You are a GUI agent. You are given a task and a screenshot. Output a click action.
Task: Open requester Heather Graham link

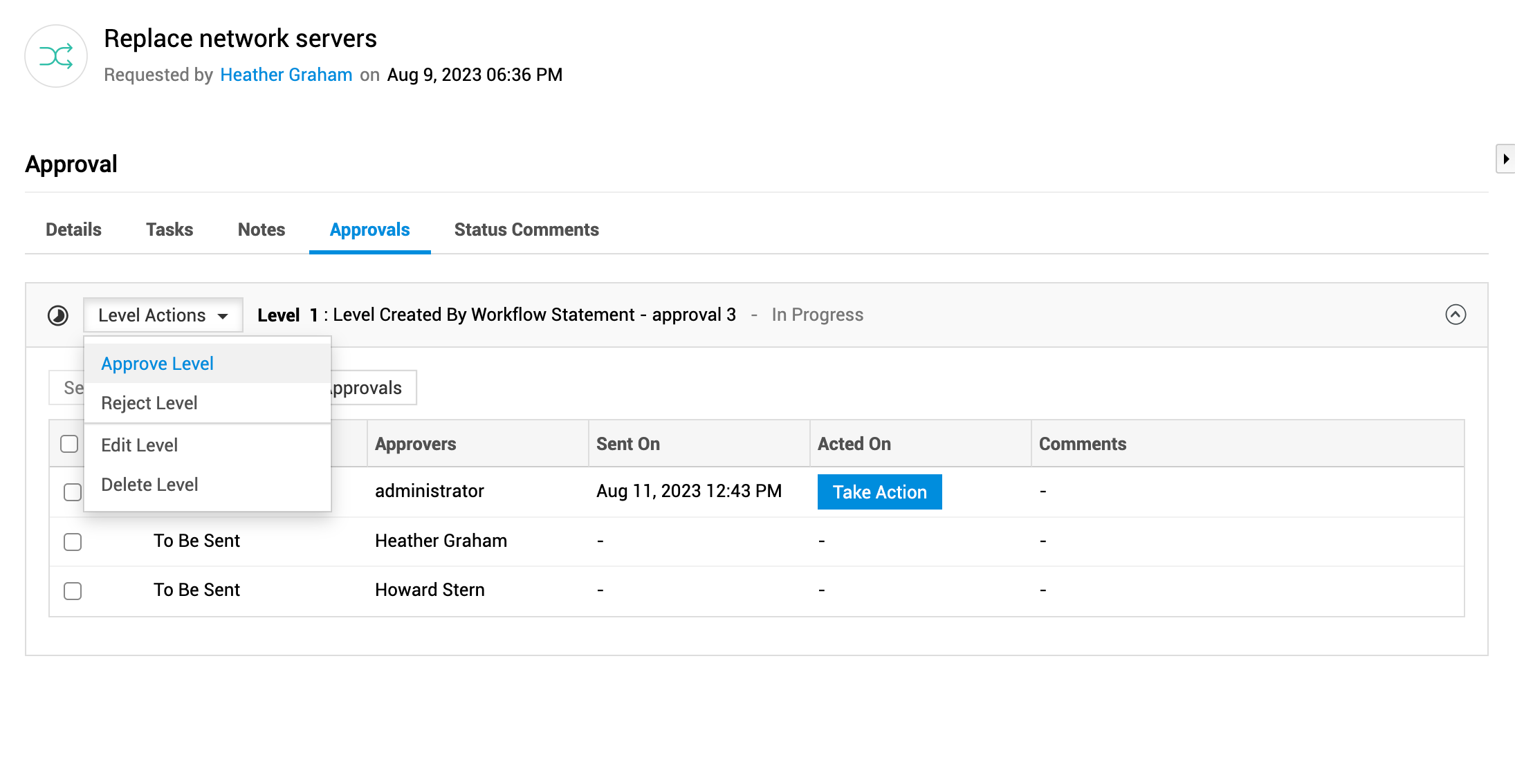point(286,75)
